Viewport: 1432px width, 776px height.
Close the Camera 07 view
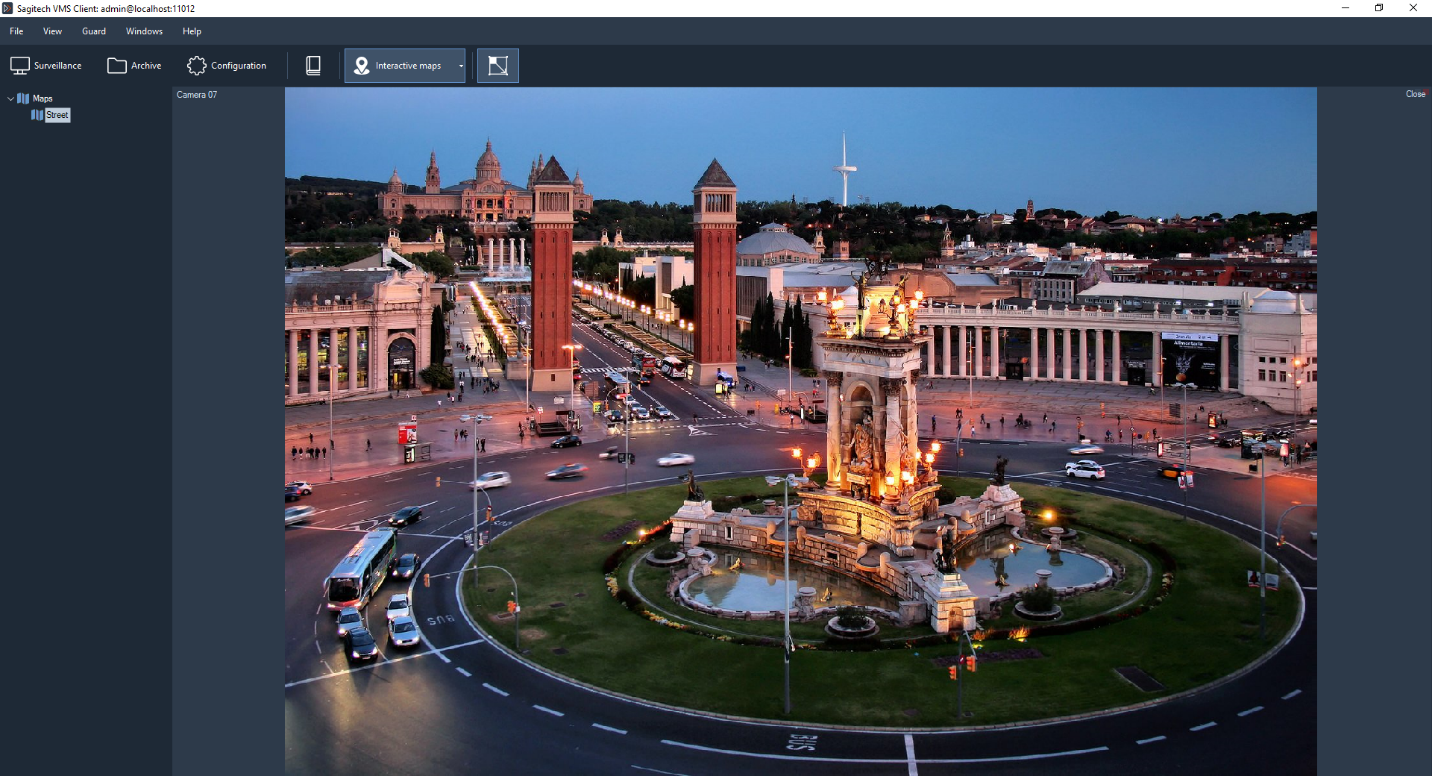pyautogui.click(x=1415, y=94)
